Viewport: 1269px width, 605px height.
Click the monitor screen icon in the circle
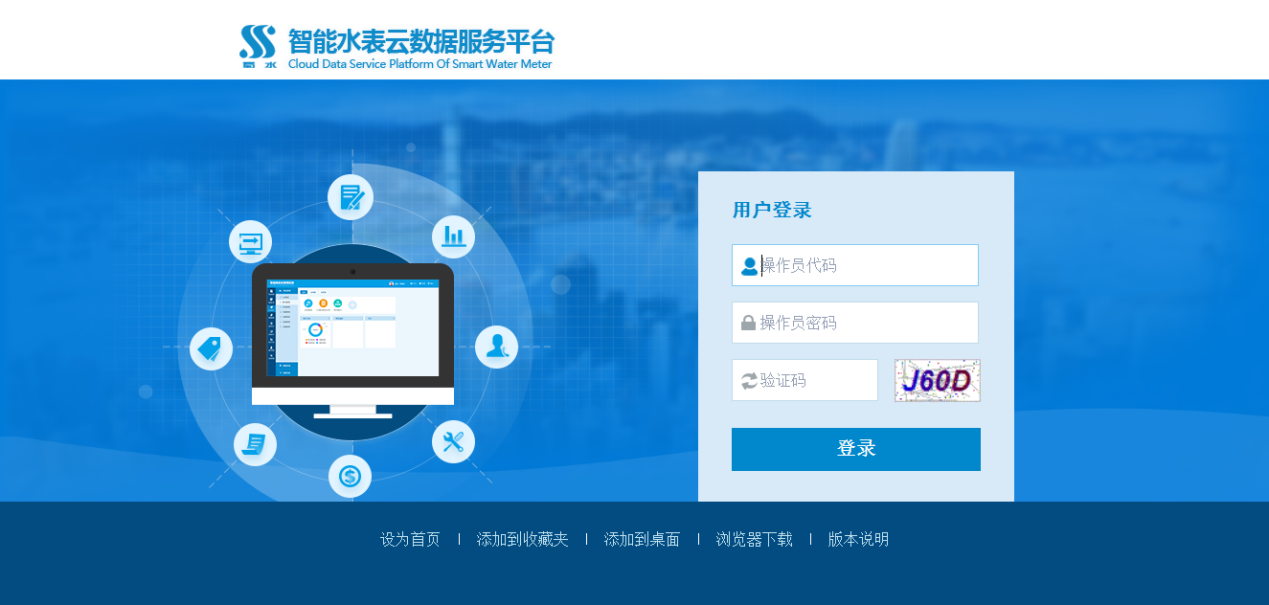(x=250, y=242)
